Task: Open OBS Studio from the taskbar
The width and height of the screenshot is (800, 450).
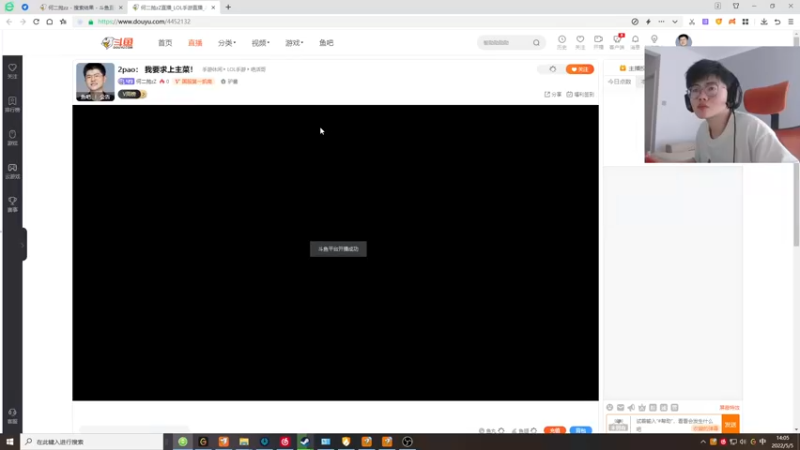Action: pyautogui.click(x=407, y=442)
